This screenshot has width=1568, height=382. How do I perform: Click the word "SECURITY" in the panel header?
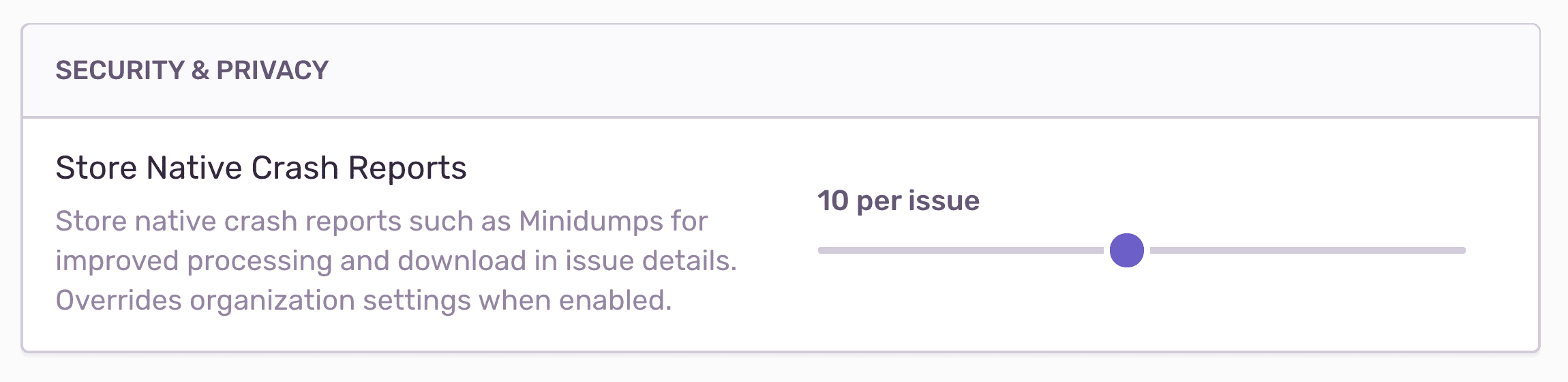pos(120,70)
